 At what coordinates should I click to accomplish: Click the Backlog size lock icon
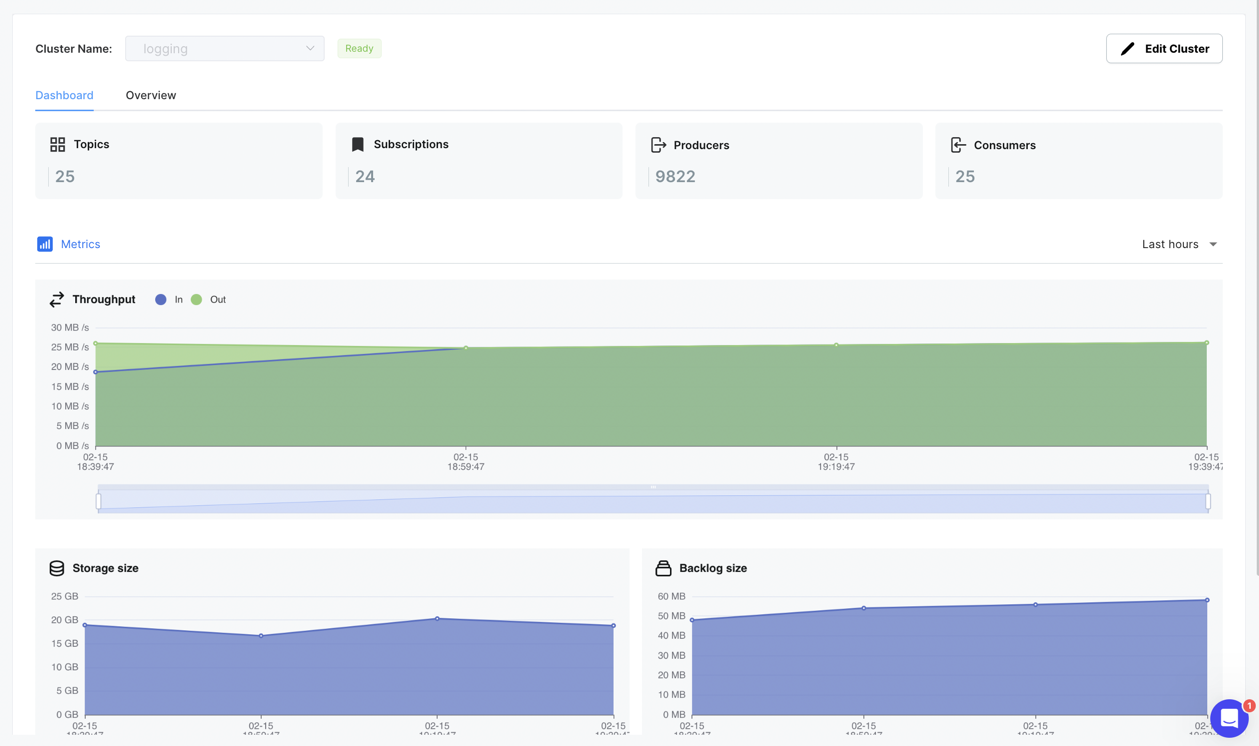(664, 567)
